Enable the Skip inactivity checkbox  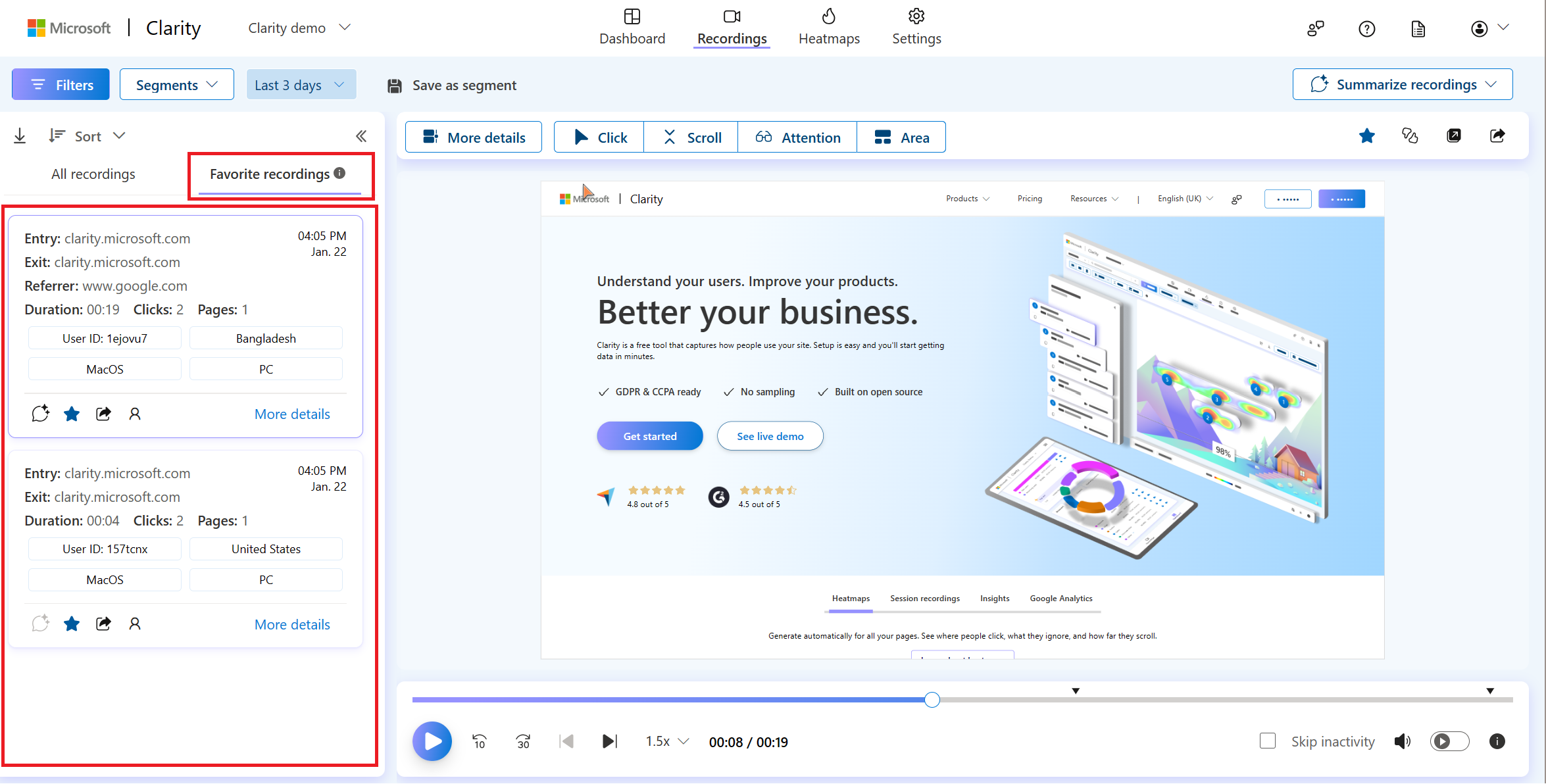pyautogui.click(x=1268, y=741)
